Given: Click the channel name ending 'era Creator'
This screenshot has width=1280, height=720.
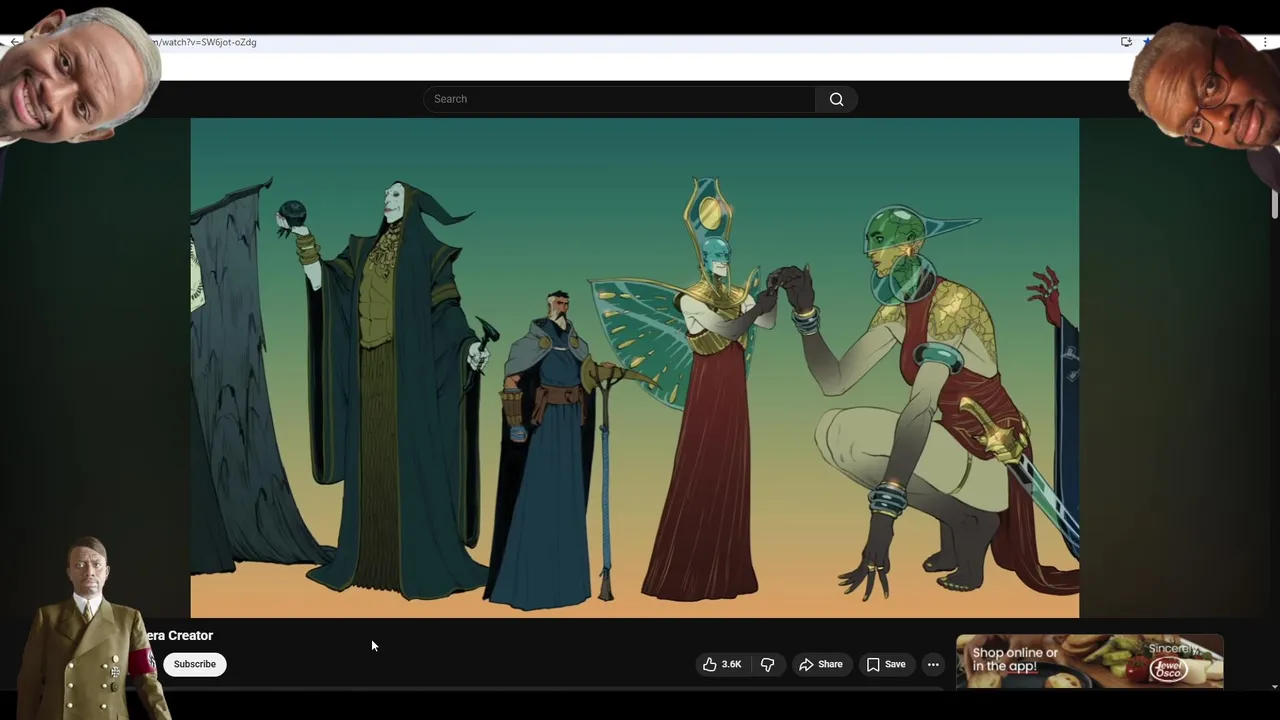Looking at the screenshot, I should pos(180,635).
